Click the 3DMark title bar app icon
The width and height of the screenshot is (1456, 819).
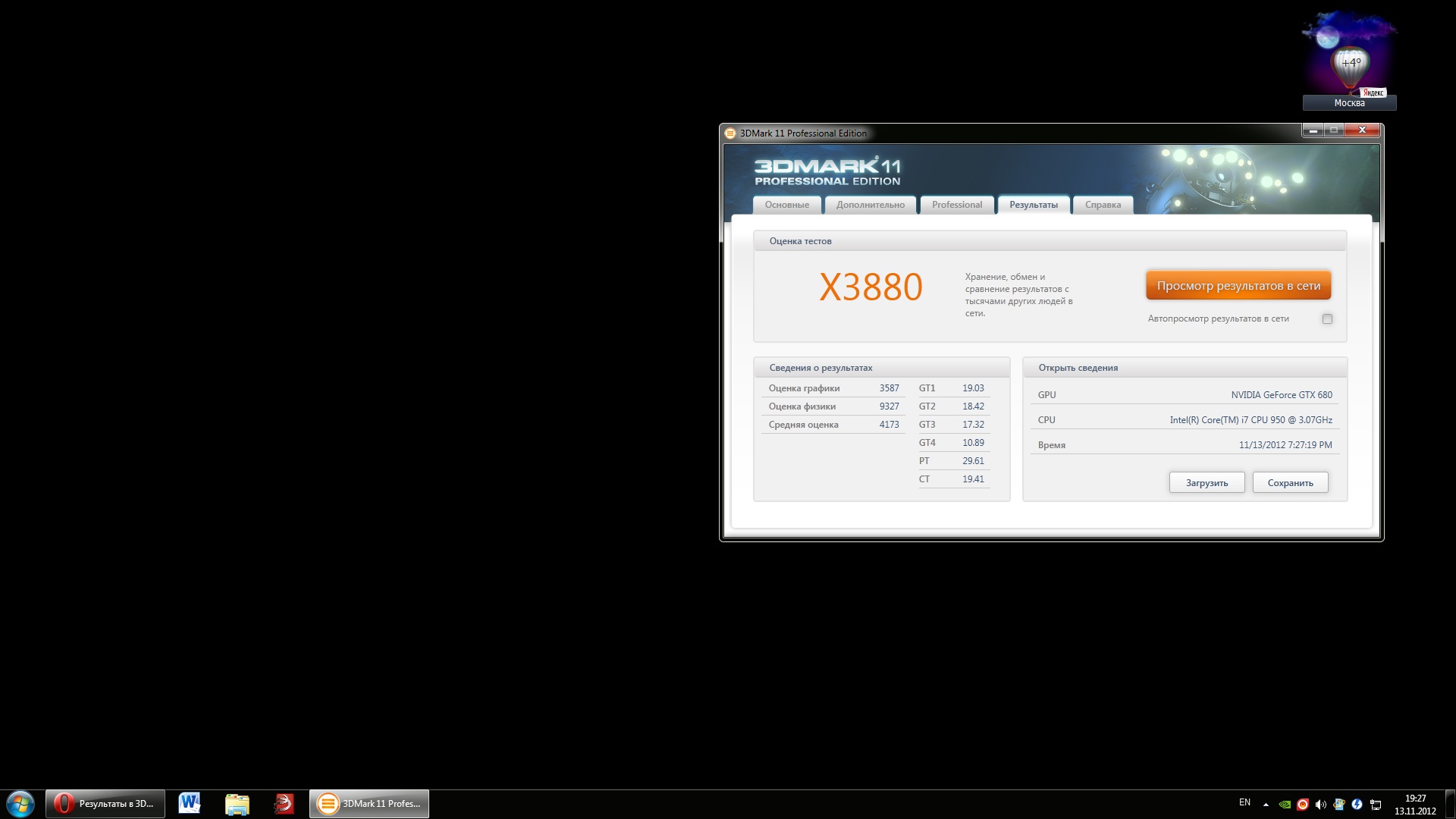pyautogui.click(x=730, y=133)
